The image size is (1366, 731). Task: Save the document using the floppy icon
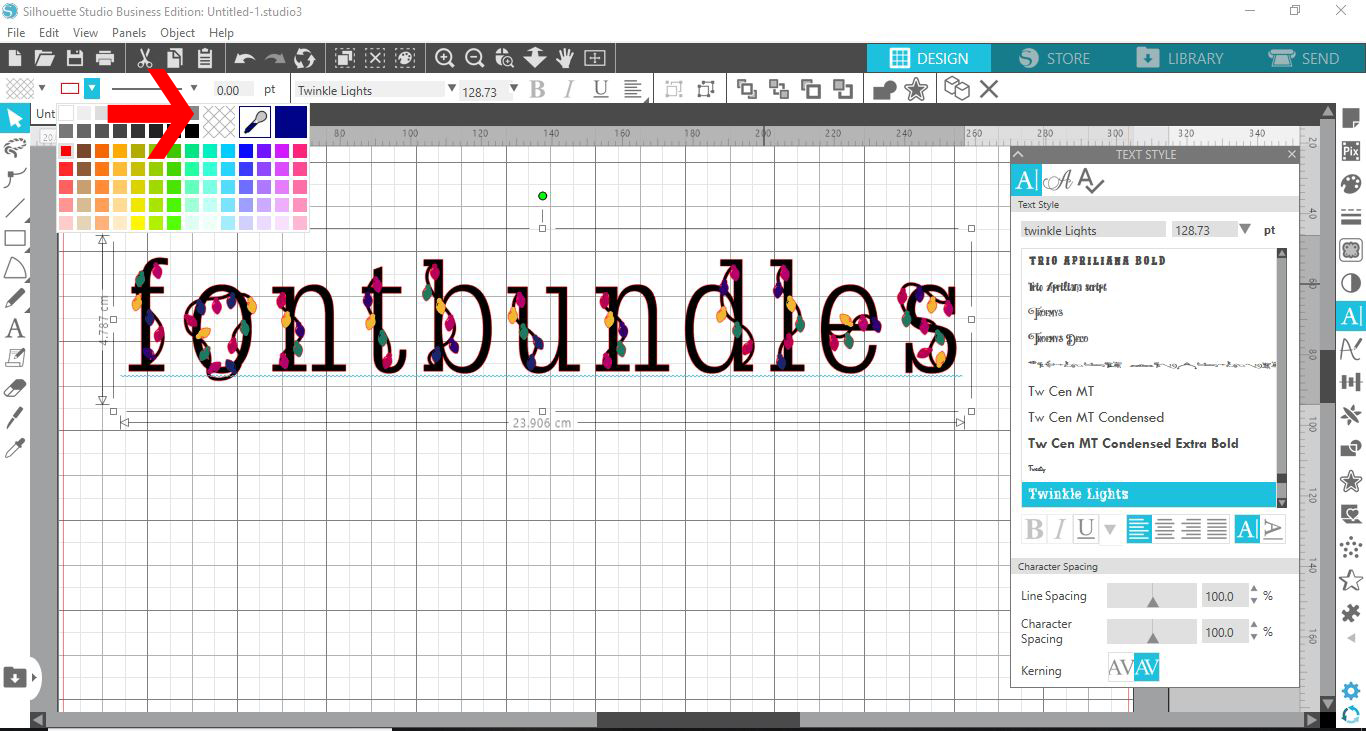(x=74, y=58)
